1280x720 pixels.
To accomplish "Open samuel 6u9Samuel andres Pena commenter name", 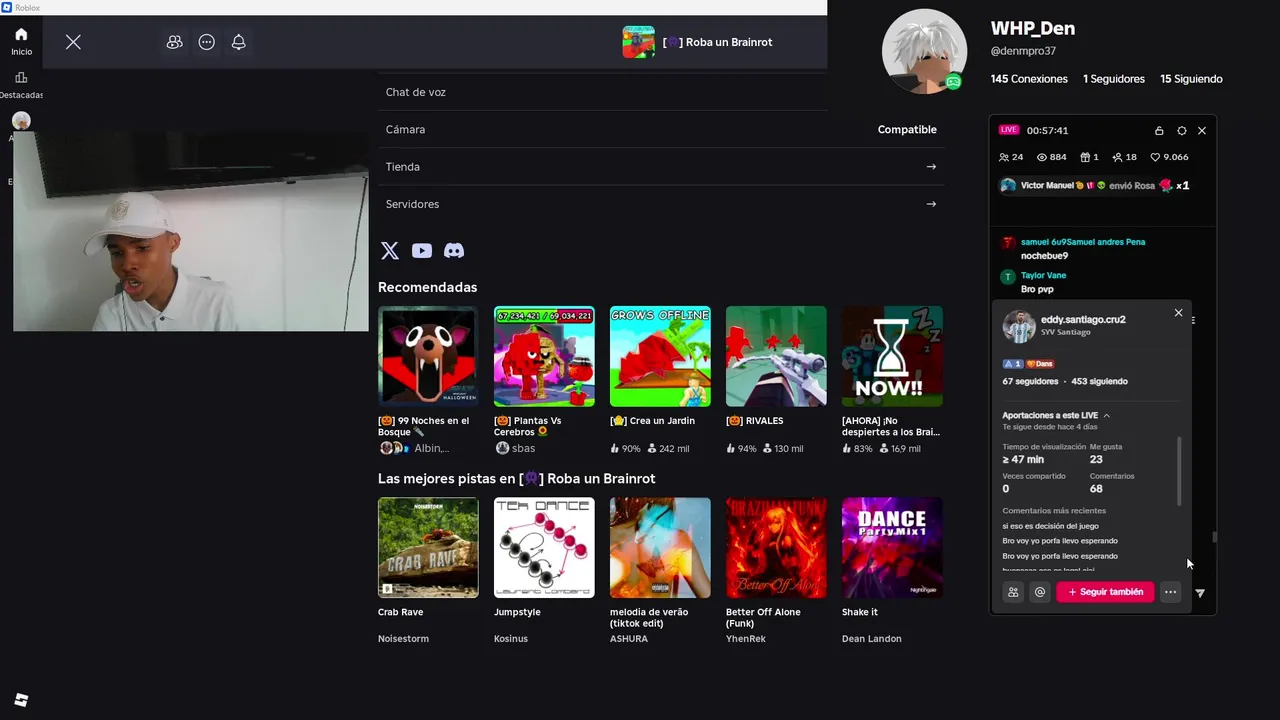I will [1083, 242].
